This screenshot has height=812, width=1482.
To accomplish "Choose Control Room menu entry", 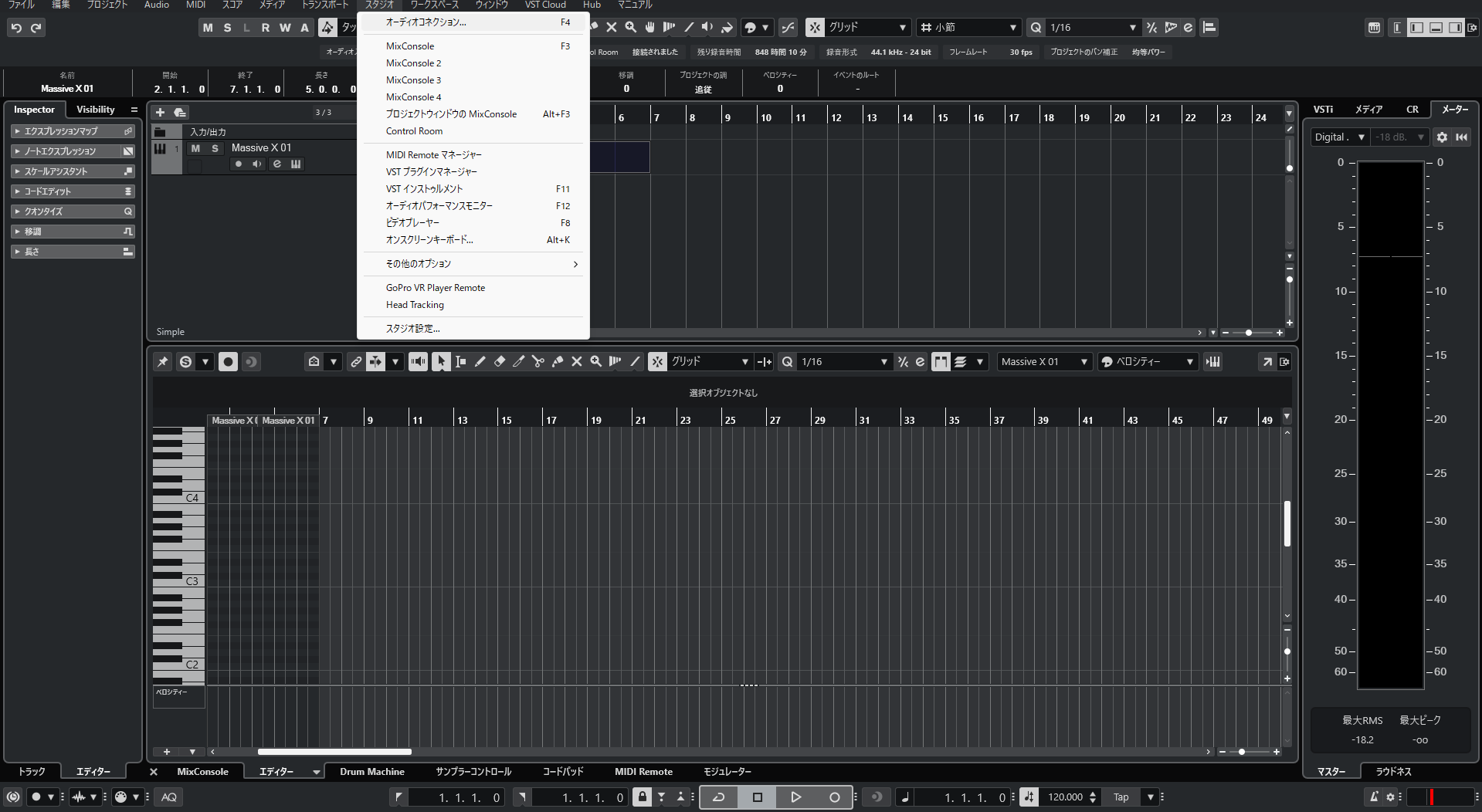I will (473, 131).
